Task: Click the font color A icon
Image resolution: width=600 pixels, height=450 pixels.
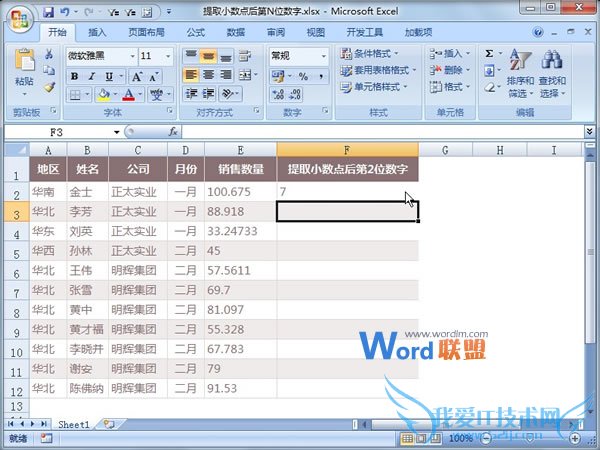Action: tap(129, 94)
